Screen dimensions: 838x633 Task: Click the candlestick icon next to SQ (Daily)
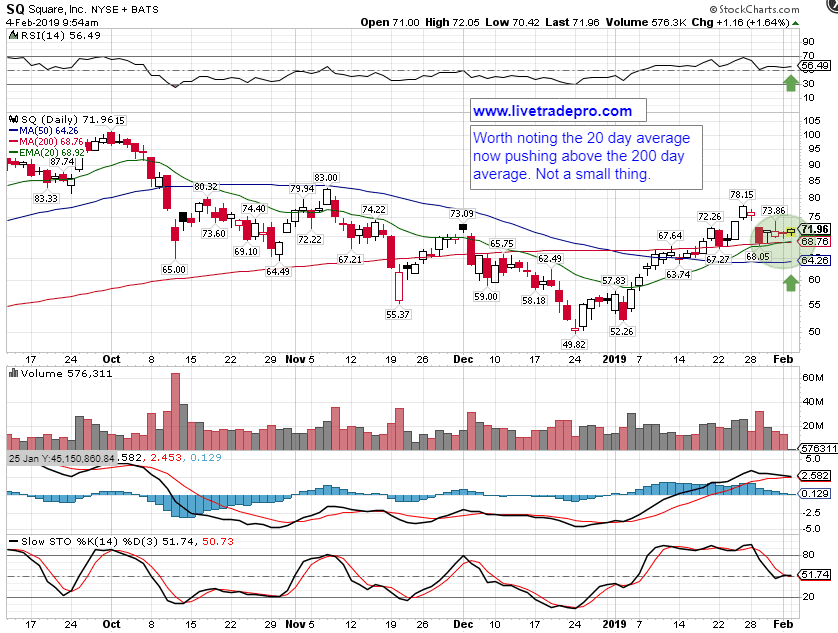click(13, 120)
